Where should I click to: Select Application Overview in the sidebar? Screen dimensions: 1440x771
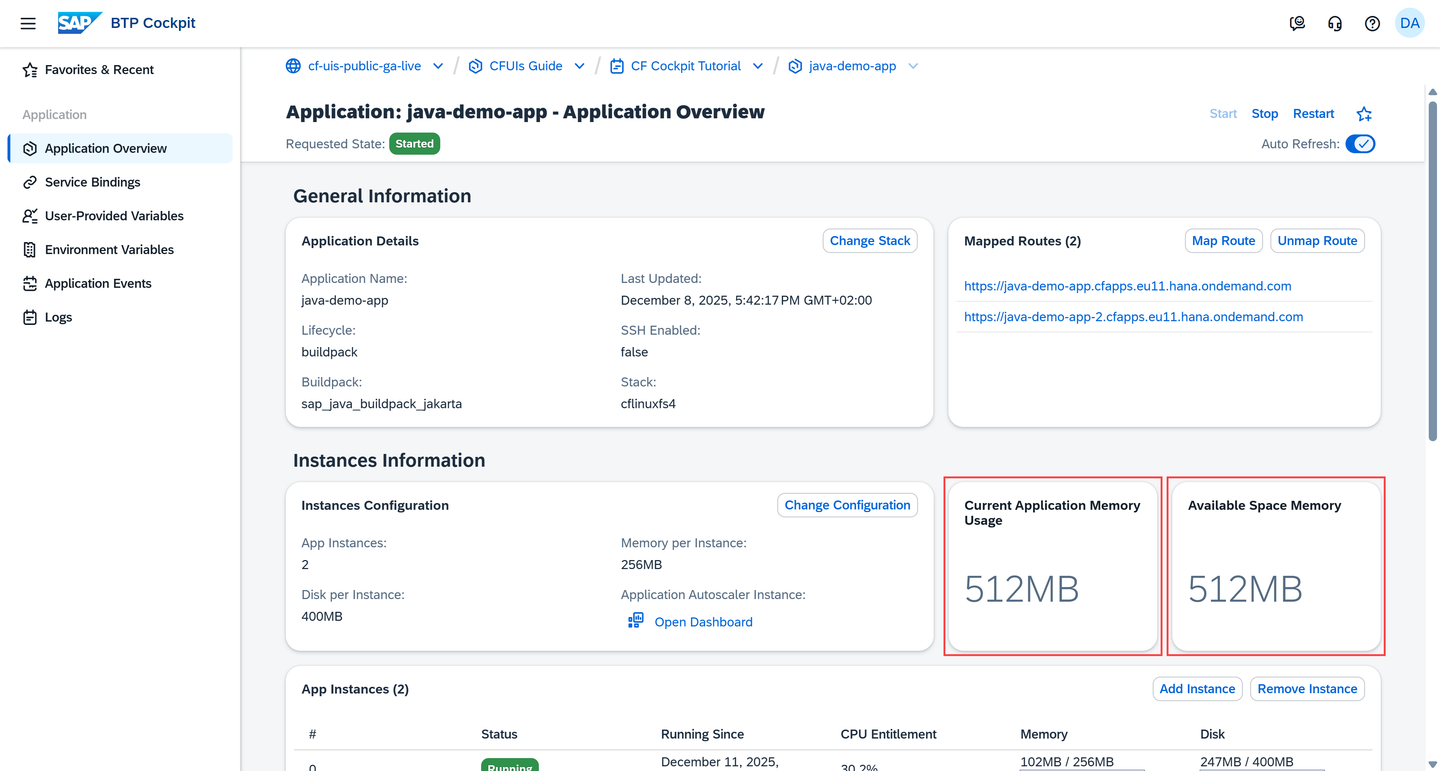(x=120, y=149)
